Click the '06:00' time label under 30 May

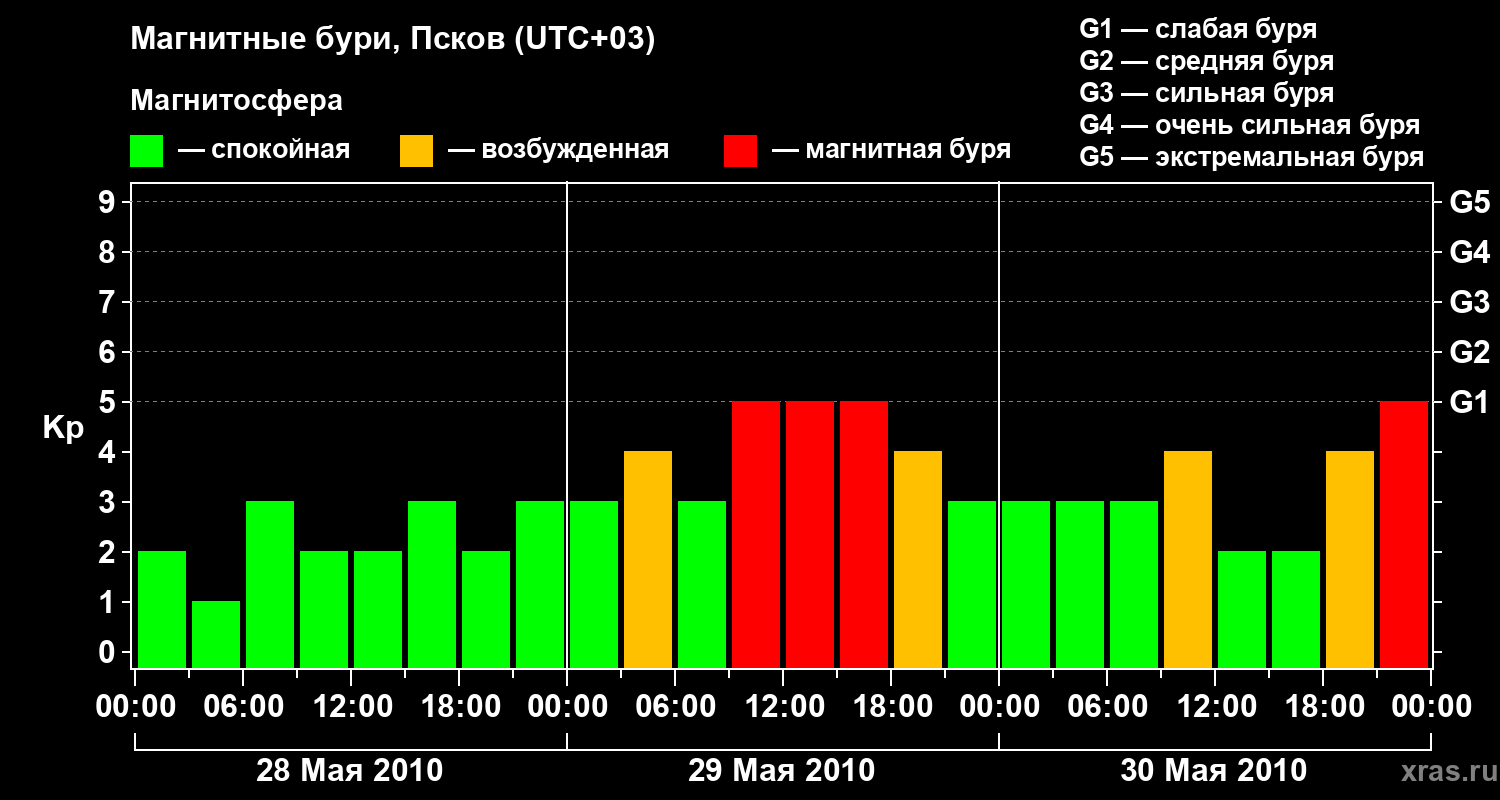1107,707
